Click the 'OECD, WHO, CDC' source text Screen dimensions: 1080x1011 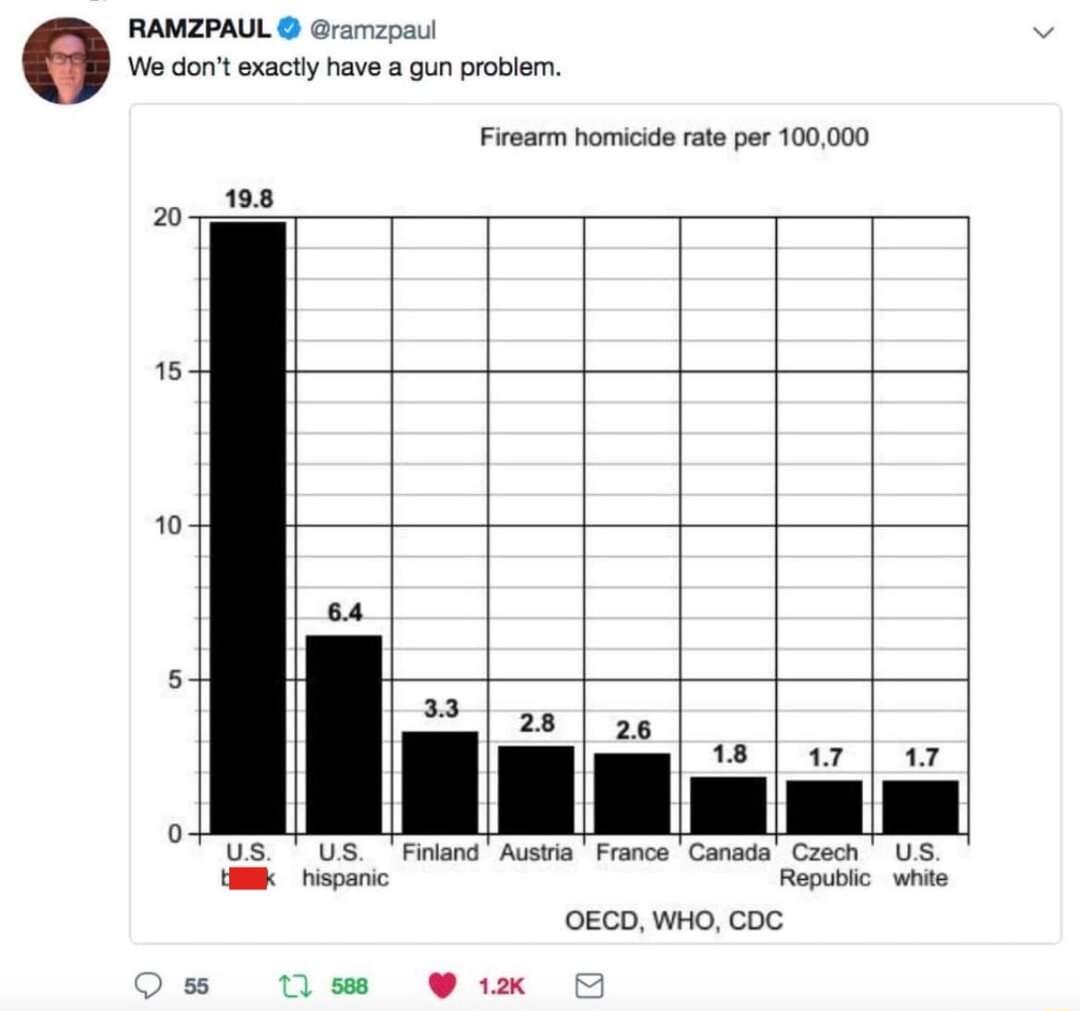(x=674, y=920)
